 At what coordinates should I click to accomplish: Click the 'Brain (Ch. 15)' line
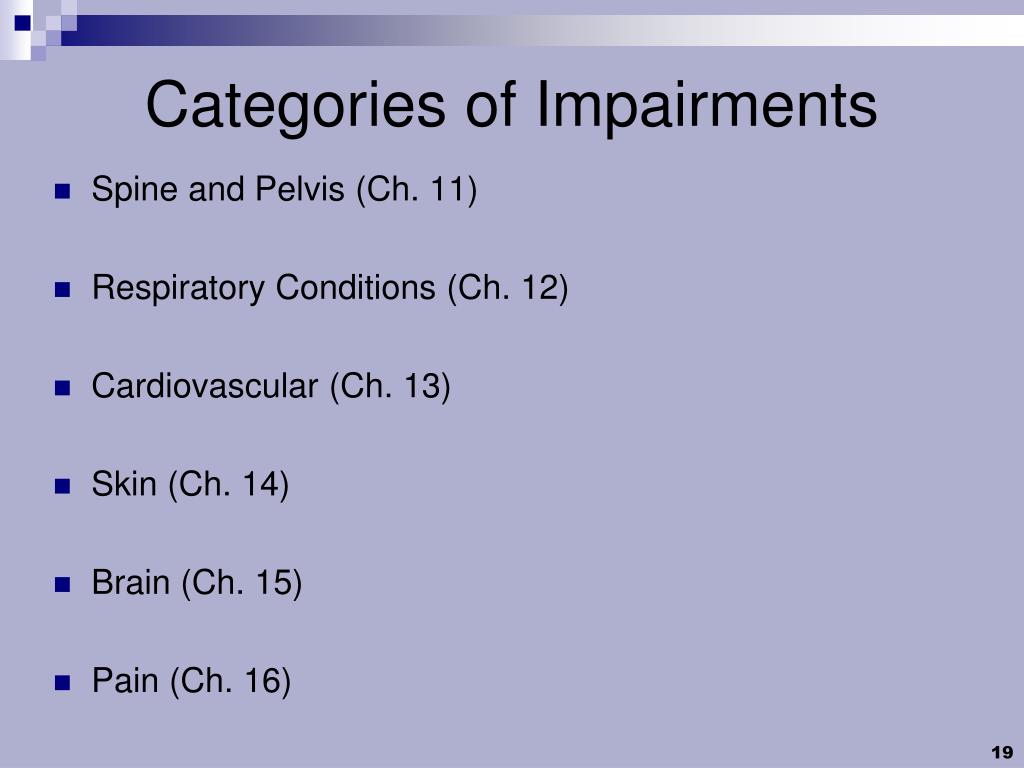click(x=197, y=583)
